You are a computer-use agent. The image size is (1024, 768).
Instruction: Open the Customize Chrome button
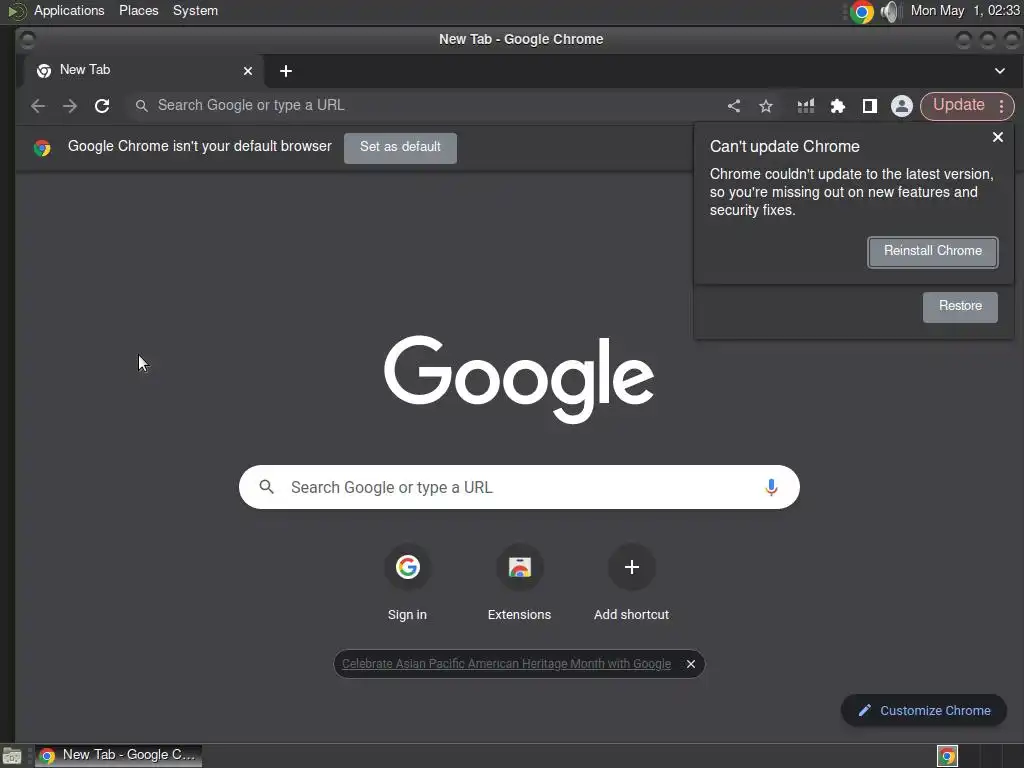(x=924, y=711)
